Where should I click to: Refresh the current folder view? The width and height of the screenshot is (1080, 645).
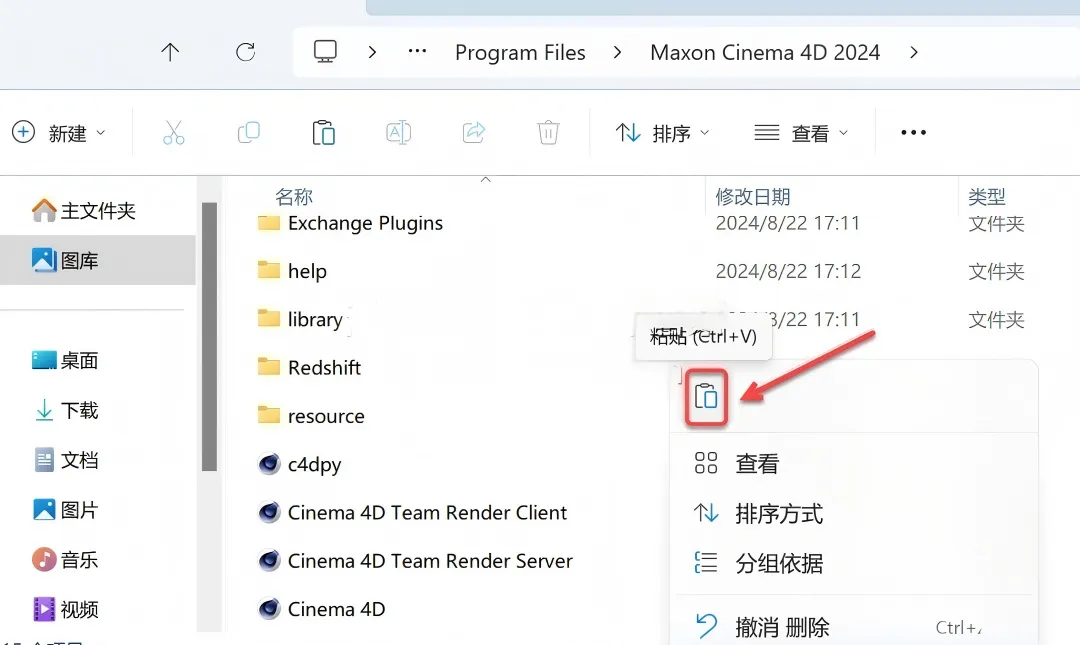pos(246,52)
